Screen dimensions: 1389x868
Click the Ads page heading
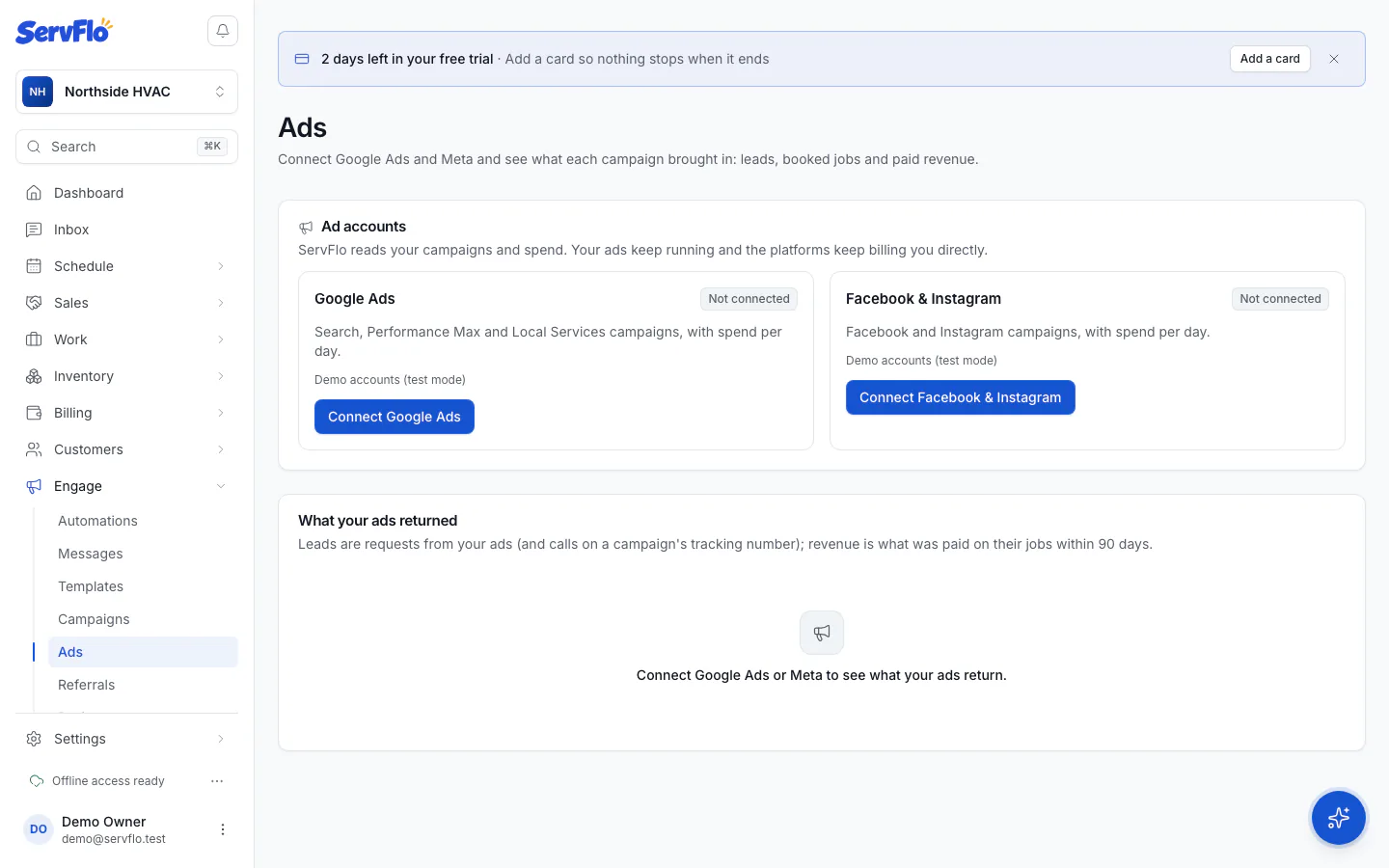tap(303, 127)
